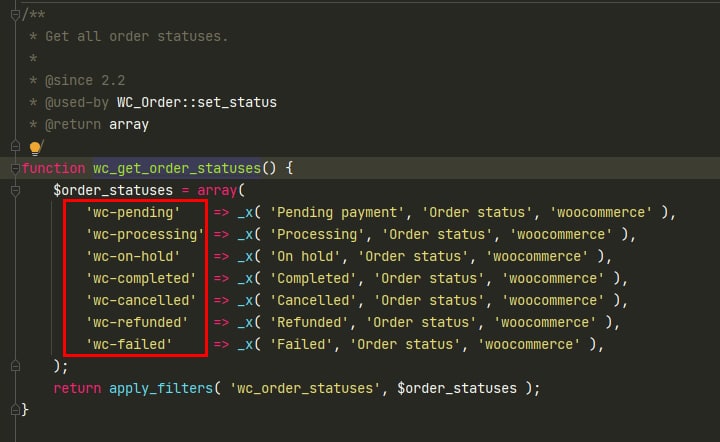
Task: Click the 'On hold' label string
Action: [x=305, y=256]
